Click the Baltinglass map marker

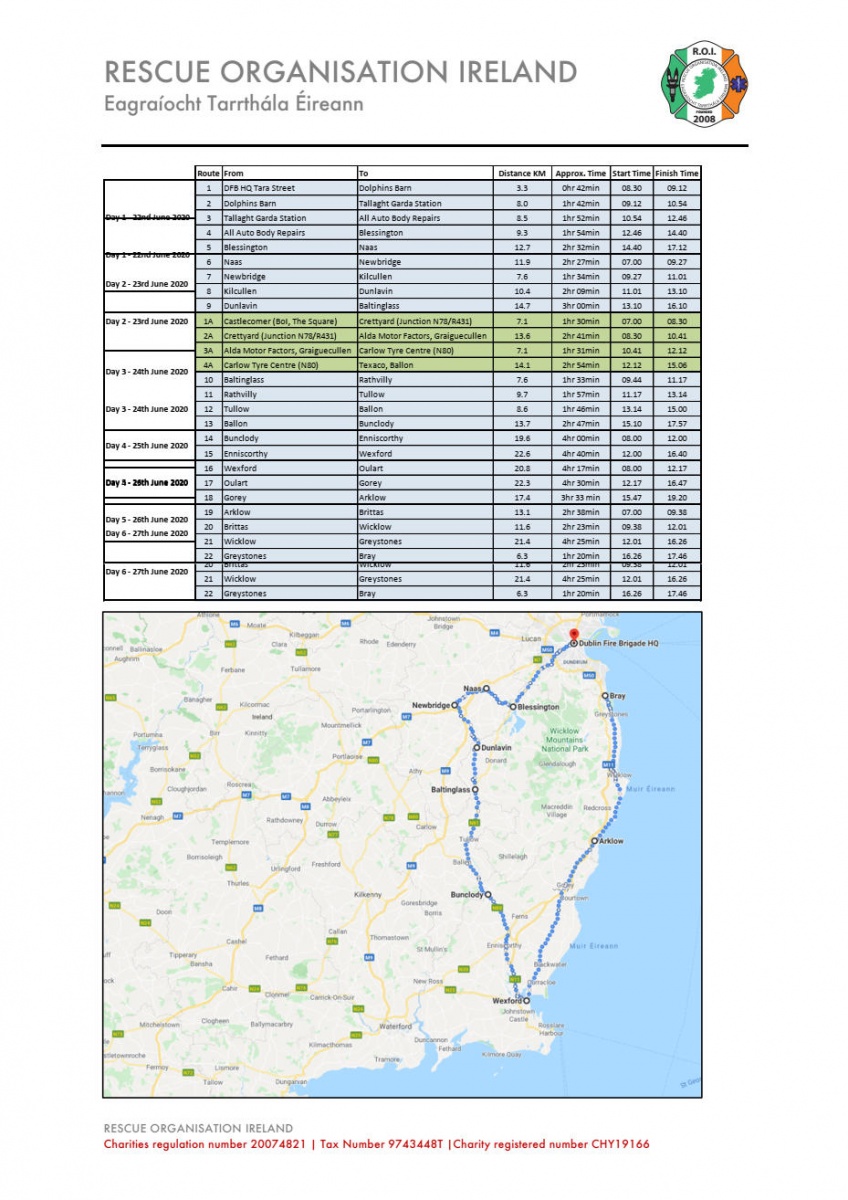(x=475, y=790)
